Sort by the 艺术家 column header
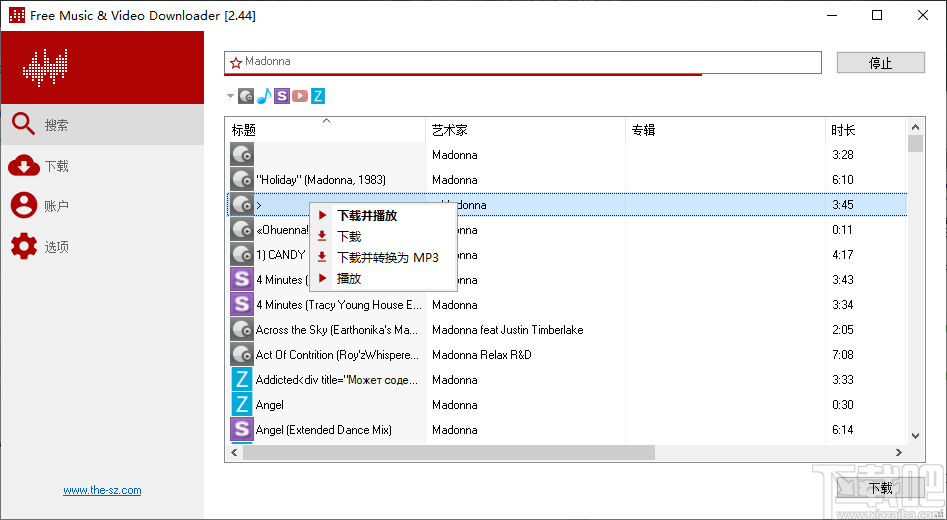 pyautogui.click(x=525, y=130)
